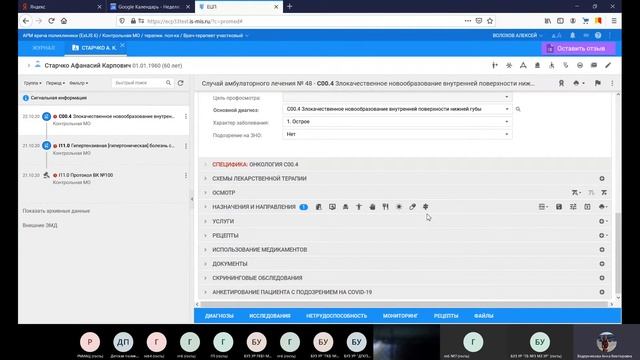Open the Файлы bottom tab
This screenshot has width=640, height=360.
(484, 316)
